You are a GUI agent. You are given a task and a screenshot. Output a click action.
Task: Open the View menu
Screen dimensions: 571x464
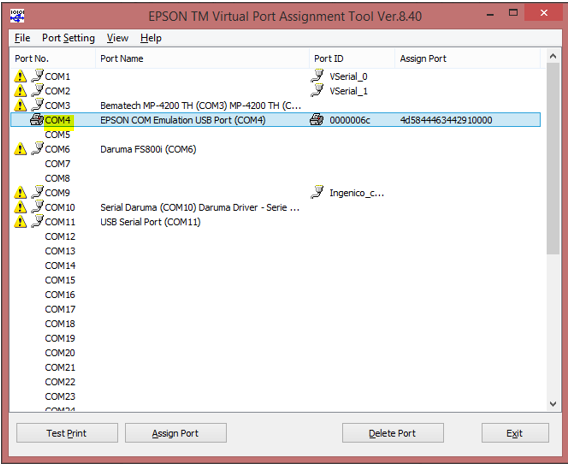tap(117, 38)
